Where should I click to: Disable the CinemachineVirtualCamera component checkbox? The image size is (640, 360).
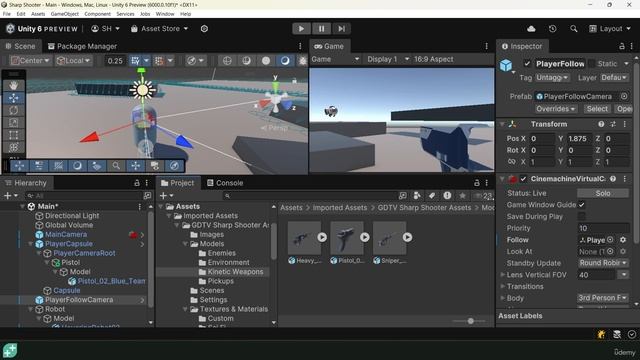tap(523, 179)
